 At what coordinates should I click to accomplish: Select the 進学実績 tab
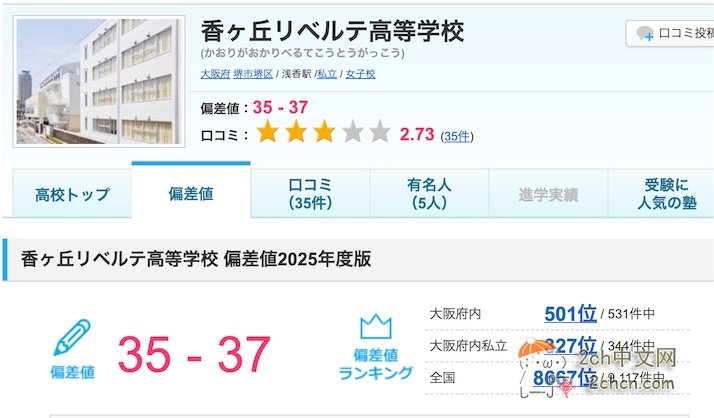click(548, 194)
